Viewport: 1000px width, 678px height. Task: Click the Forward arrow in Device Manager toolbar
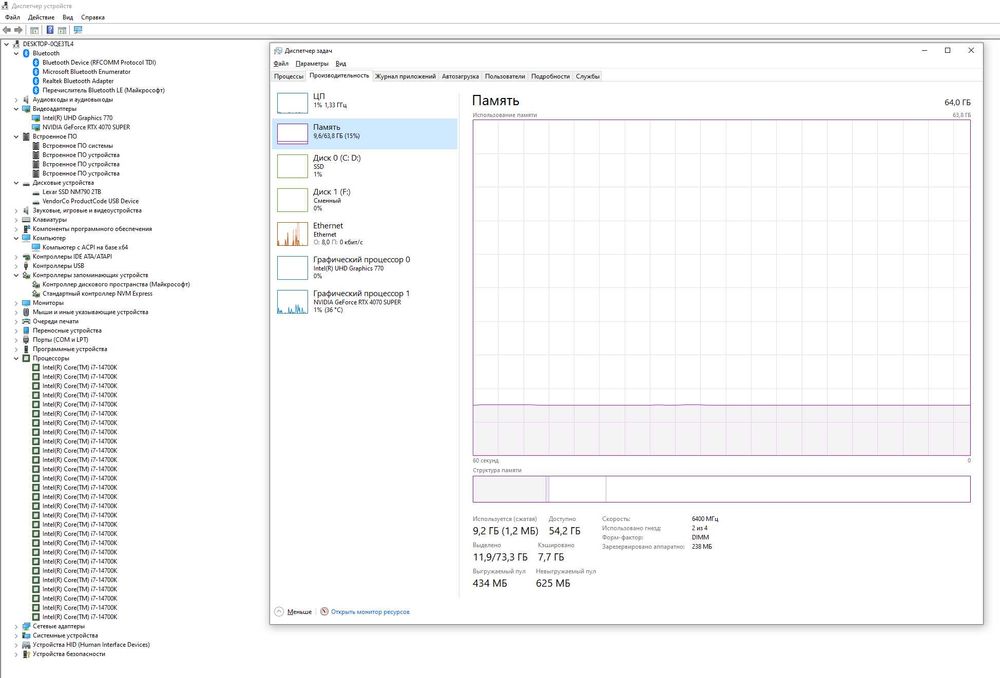point(18,30)
